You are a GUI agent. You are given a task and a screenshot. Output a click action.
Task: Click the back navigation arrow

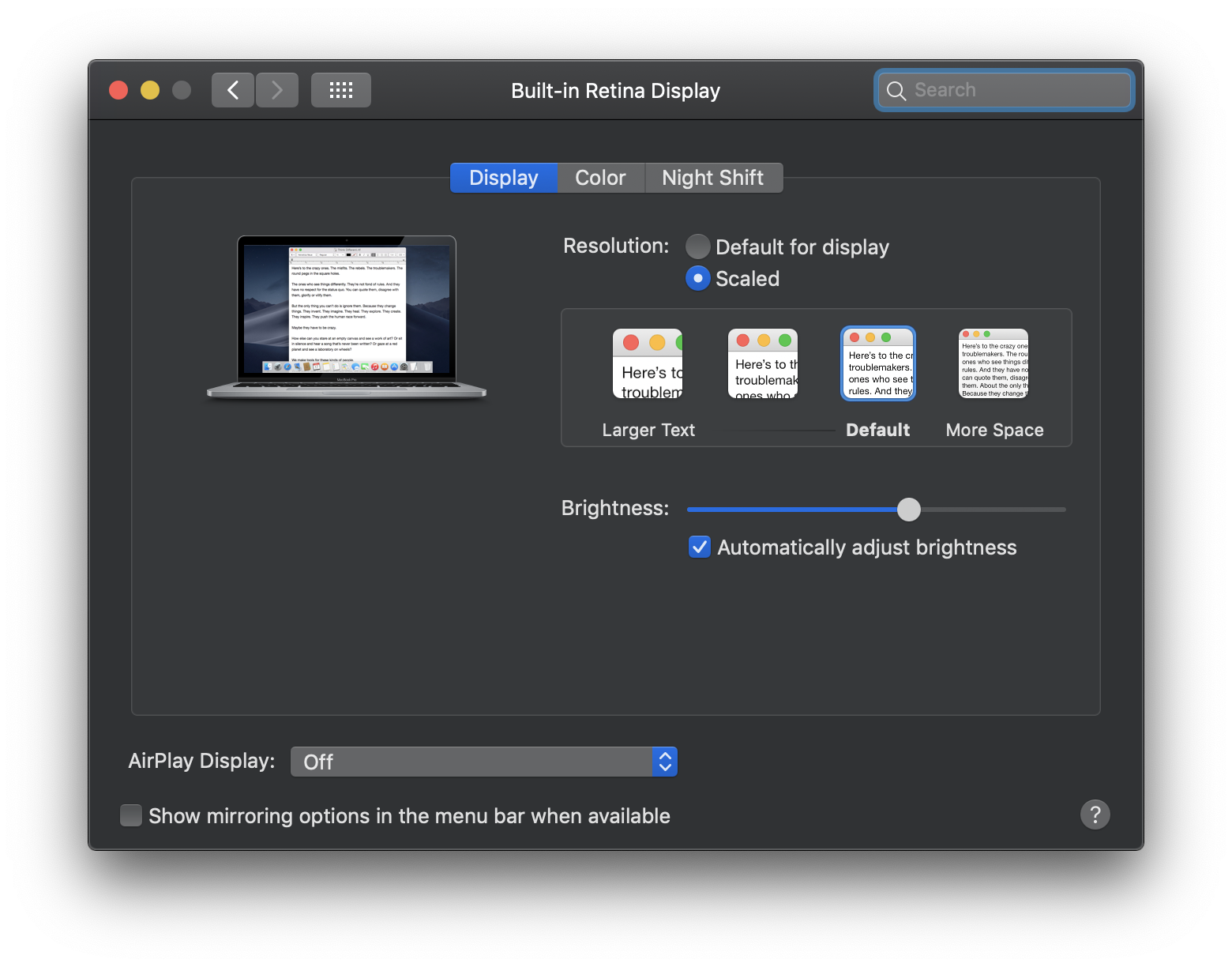[232, 90]
